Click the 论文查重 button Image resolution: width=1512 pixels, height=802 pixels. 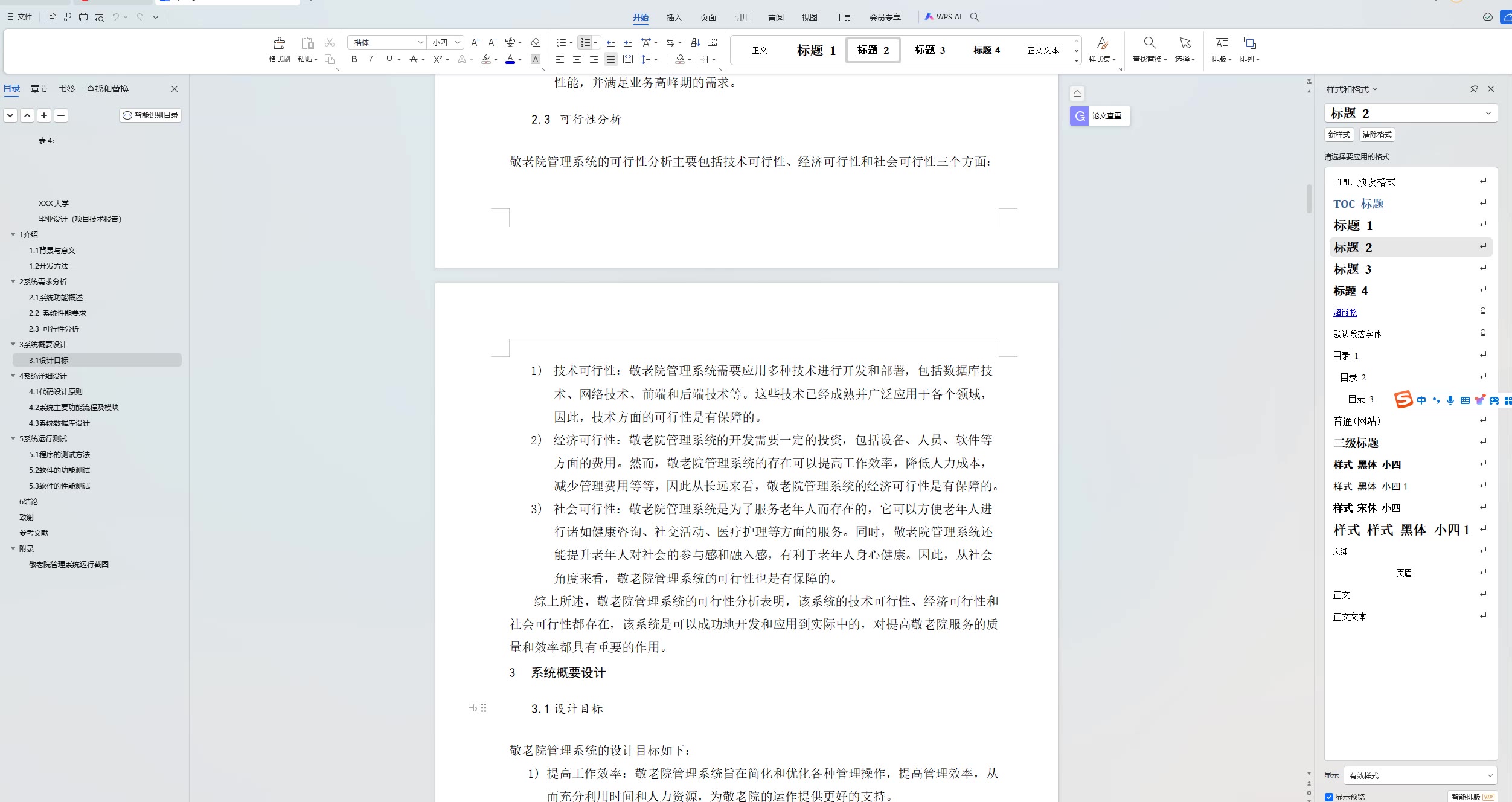[1100, 116]
